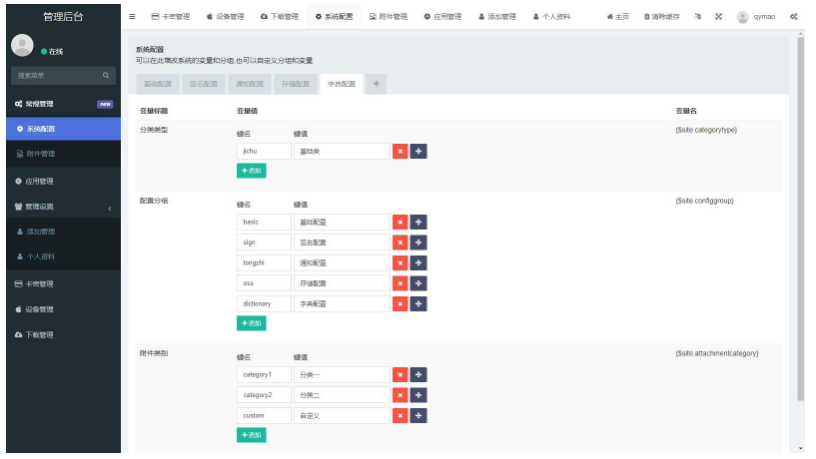The height and width of the screenshot is (459, 816).
Task: Click 清除缓存 in the top bar
Action: click(662, 17)
